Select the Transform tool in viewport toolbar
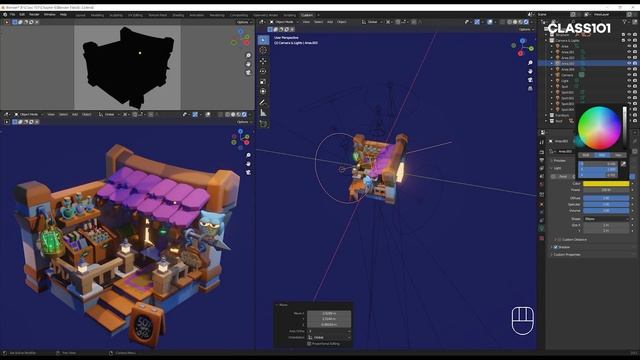The image size is (640, 360). click(263, 91)
